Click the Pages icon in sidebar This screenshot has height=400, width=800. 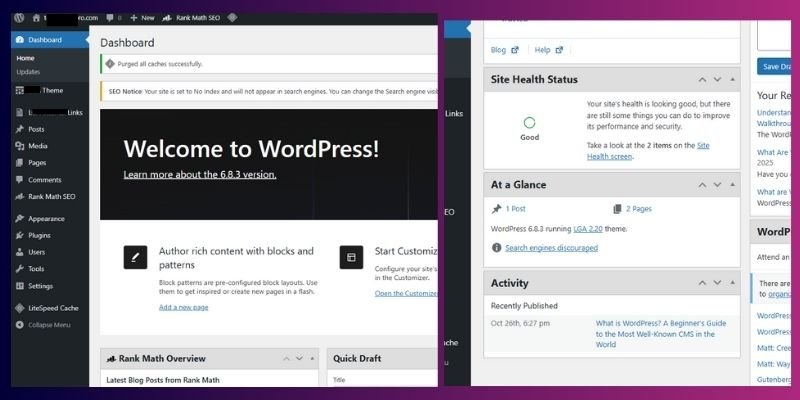coord(20,163)
